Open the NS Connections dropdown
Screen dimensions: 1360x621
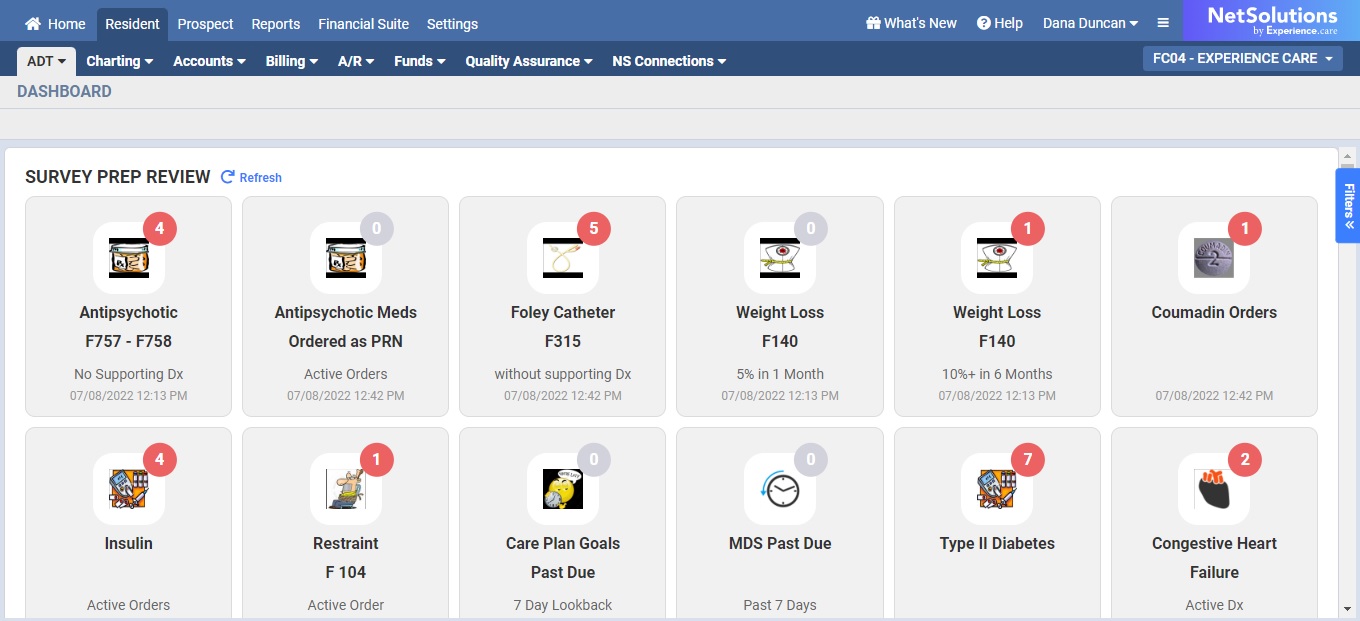669,61
